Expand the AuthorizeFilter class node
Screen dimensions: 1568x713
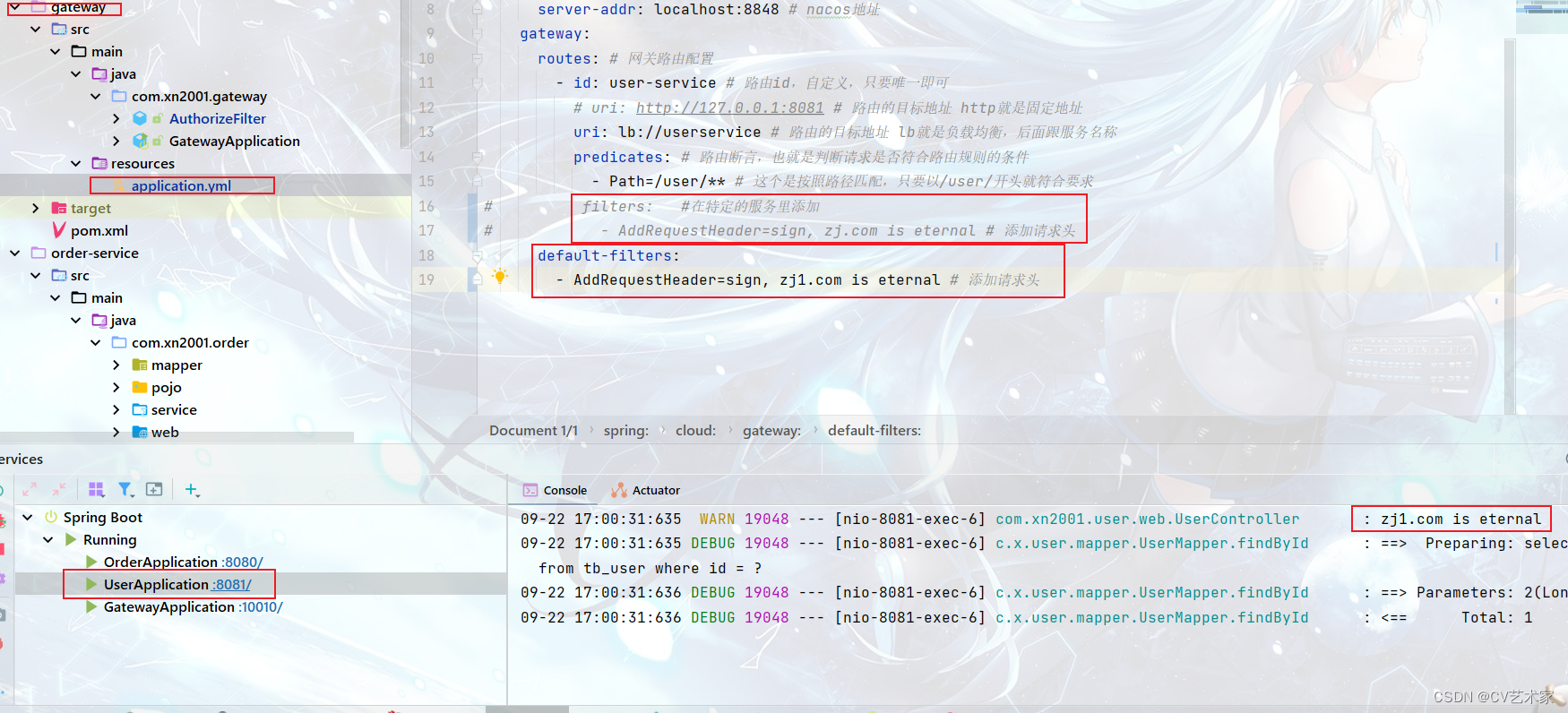click(x=116, y=118)
